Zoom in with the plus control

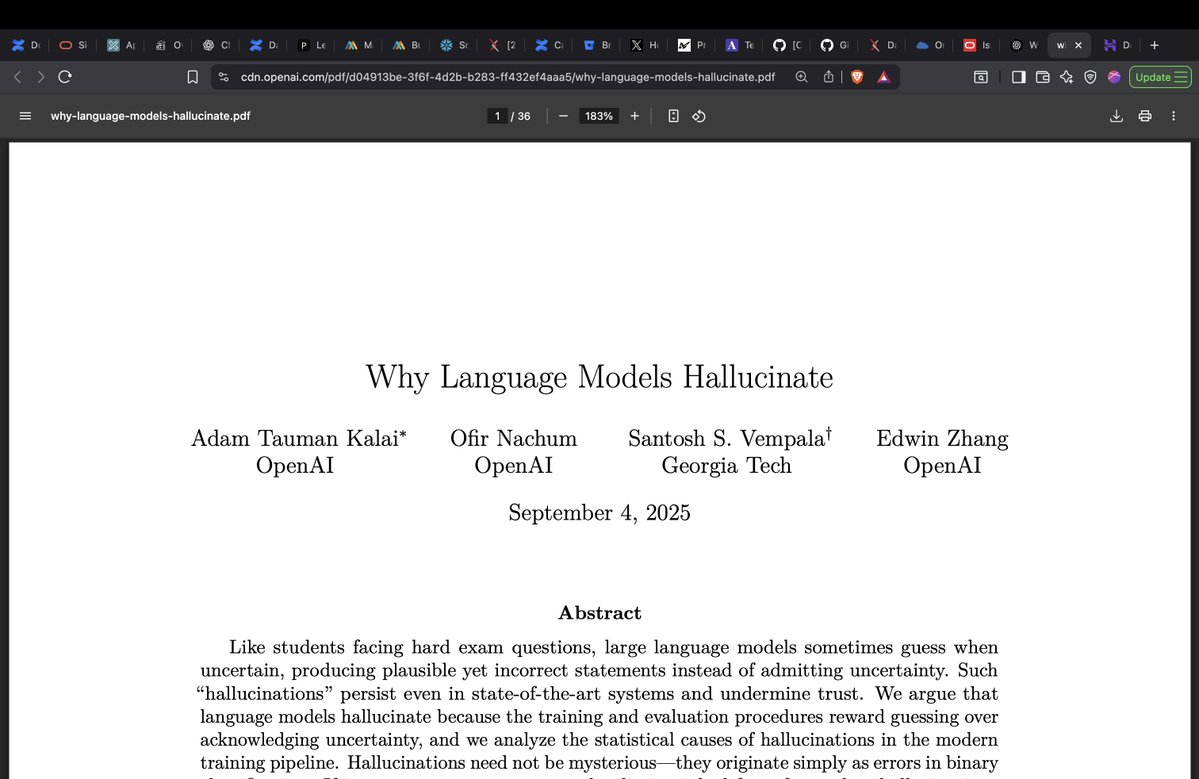634,115
